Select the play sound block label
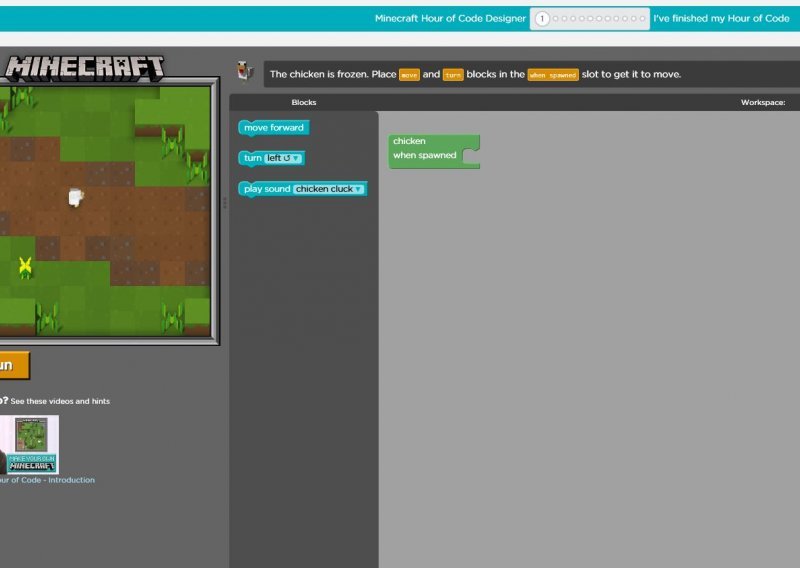 (266, 189)
